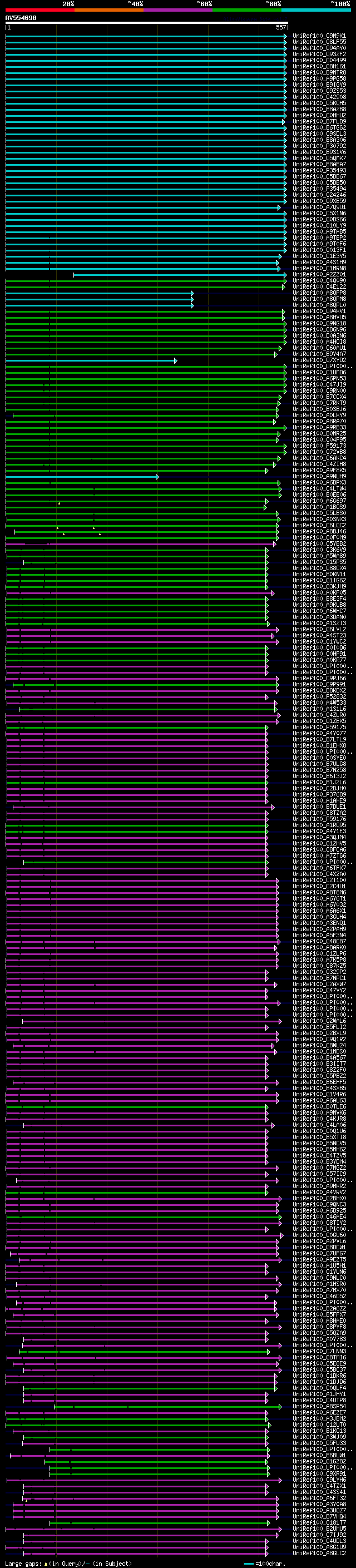Open UniRef100_Q181T7 label
This screenshot has width=356, height=1568.
coord(319,1522)
